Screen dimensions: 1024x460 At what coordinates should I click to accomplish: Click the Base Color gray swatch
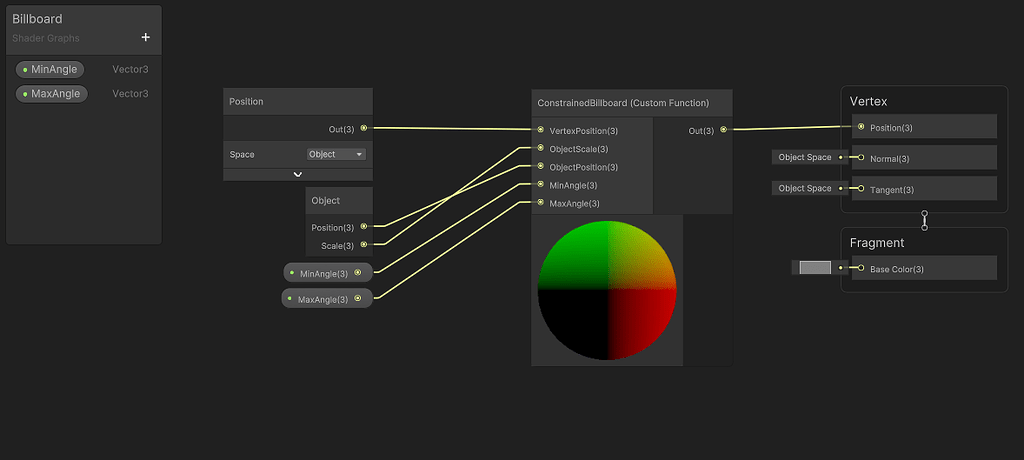(815, 268)
